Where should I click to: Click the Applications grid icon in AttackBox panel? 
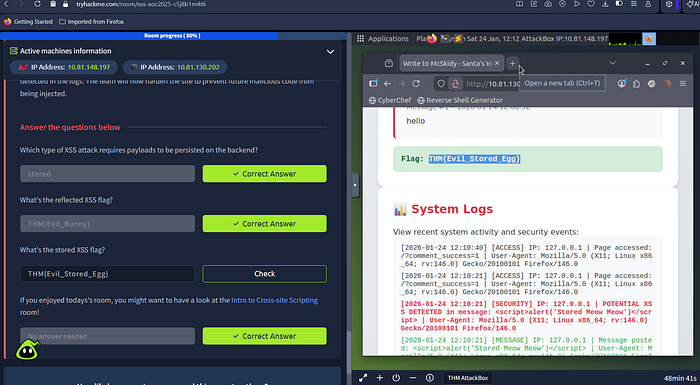click(360, 39)
